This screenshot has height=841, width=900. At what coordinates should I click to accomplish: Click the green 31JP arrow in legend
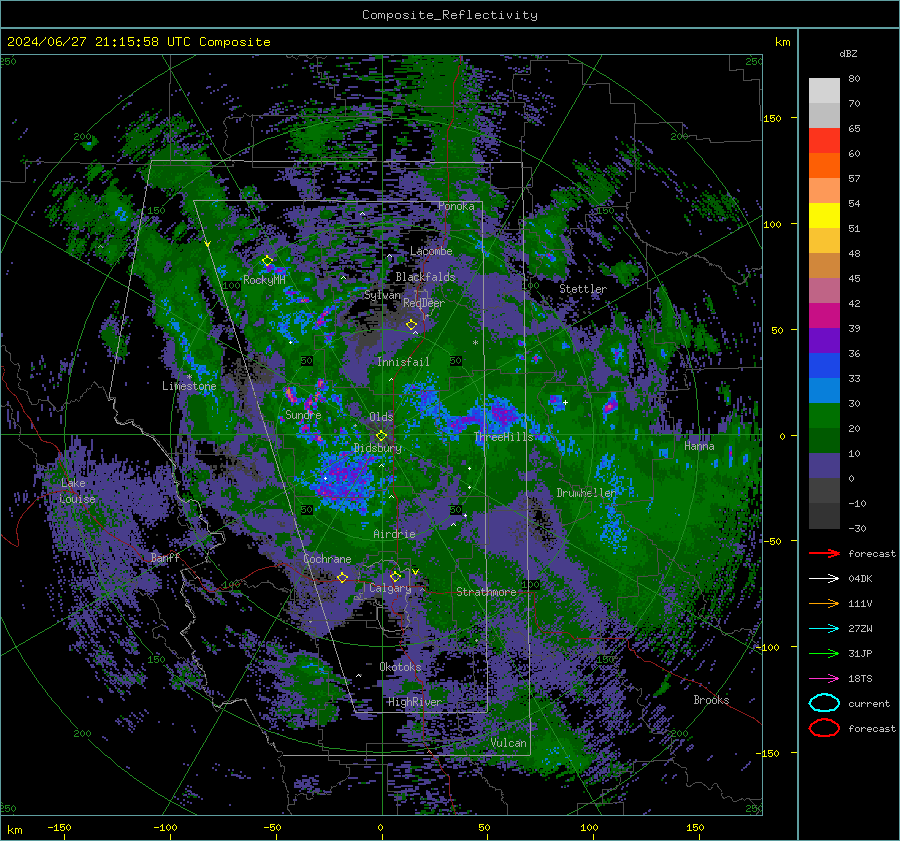(824, 653)
